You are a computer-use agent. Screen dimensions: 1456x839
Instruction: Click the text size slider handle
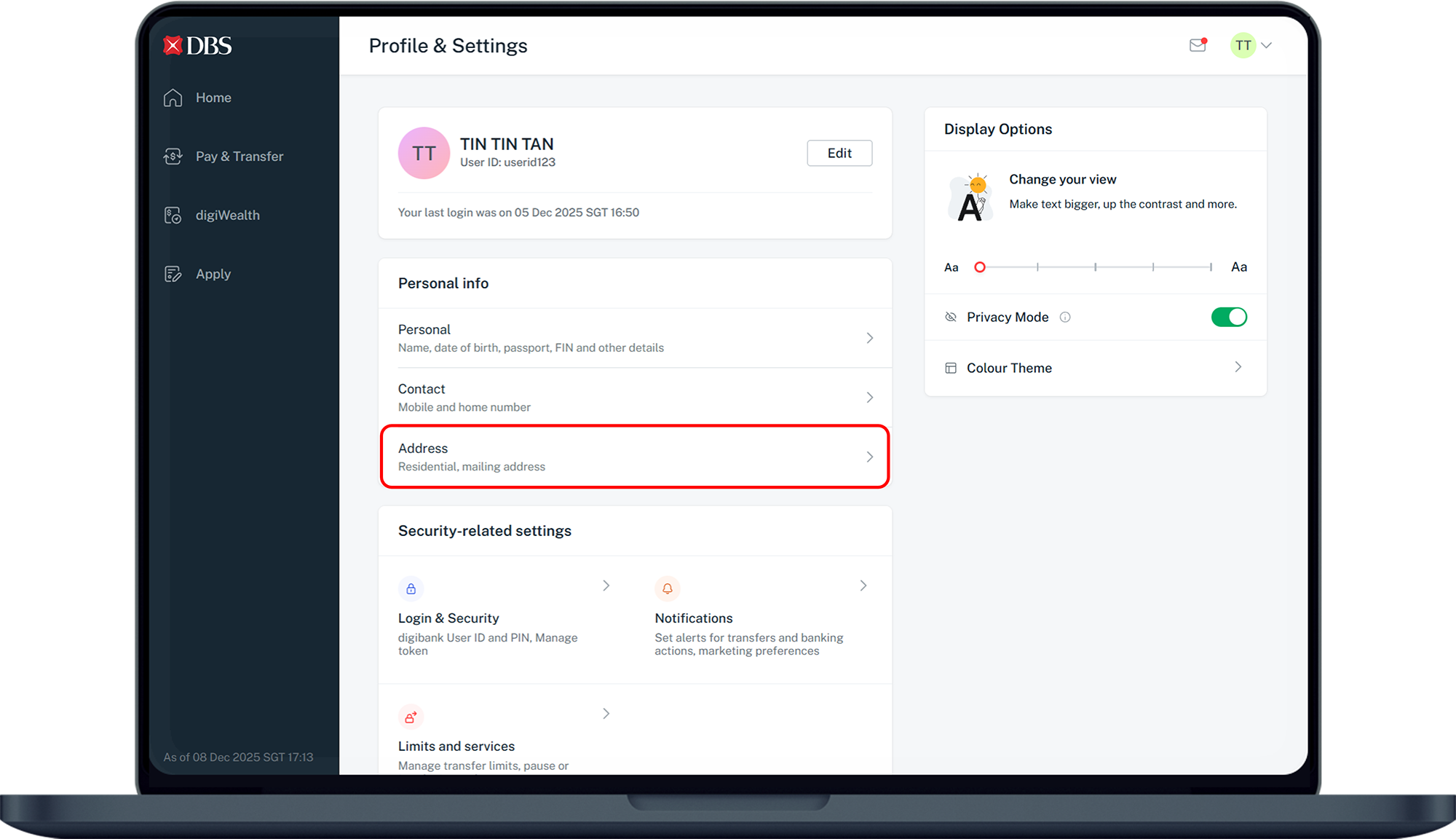coord(980,267)
